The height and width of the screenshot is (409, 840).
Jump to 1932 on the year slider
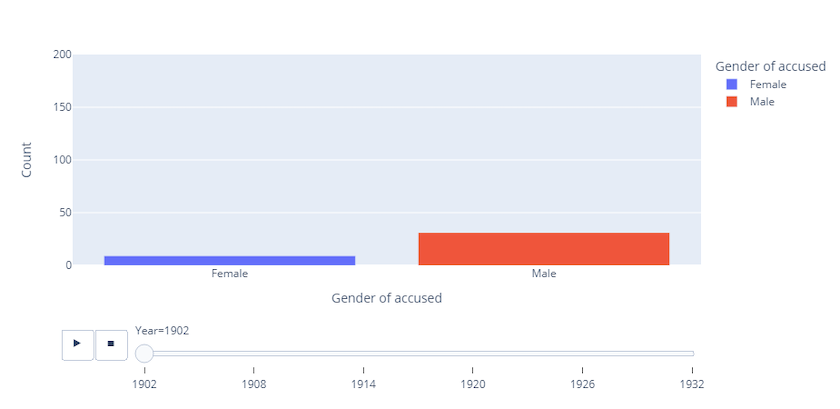[x=692, y=353]
